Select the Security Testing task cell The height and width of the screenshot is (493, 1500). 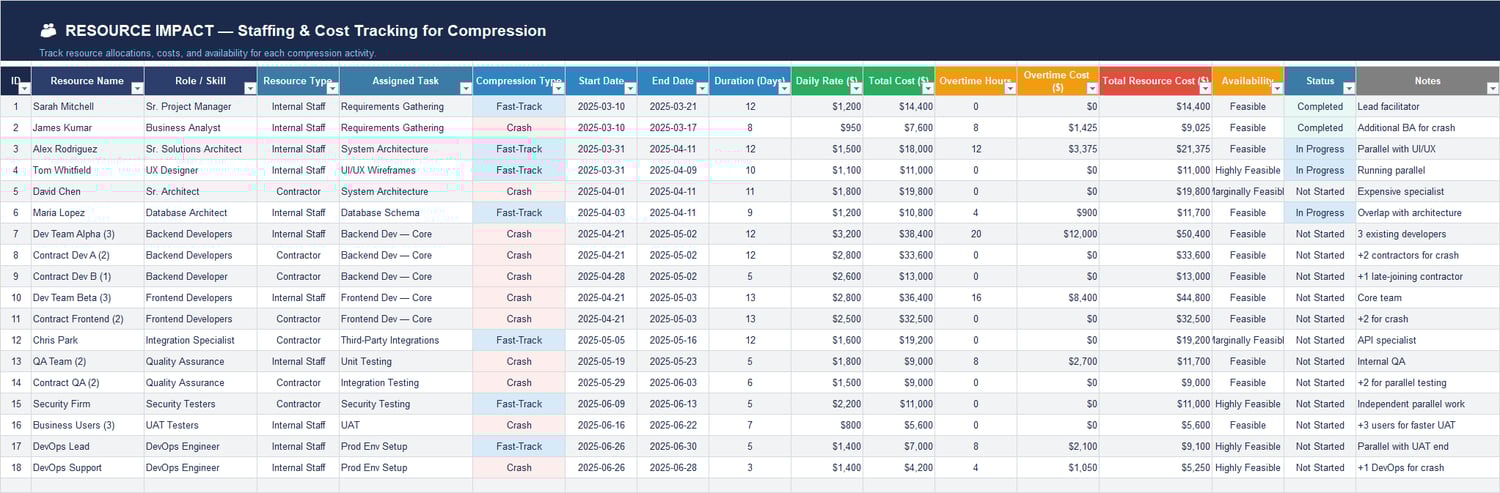tap(406, 404)
